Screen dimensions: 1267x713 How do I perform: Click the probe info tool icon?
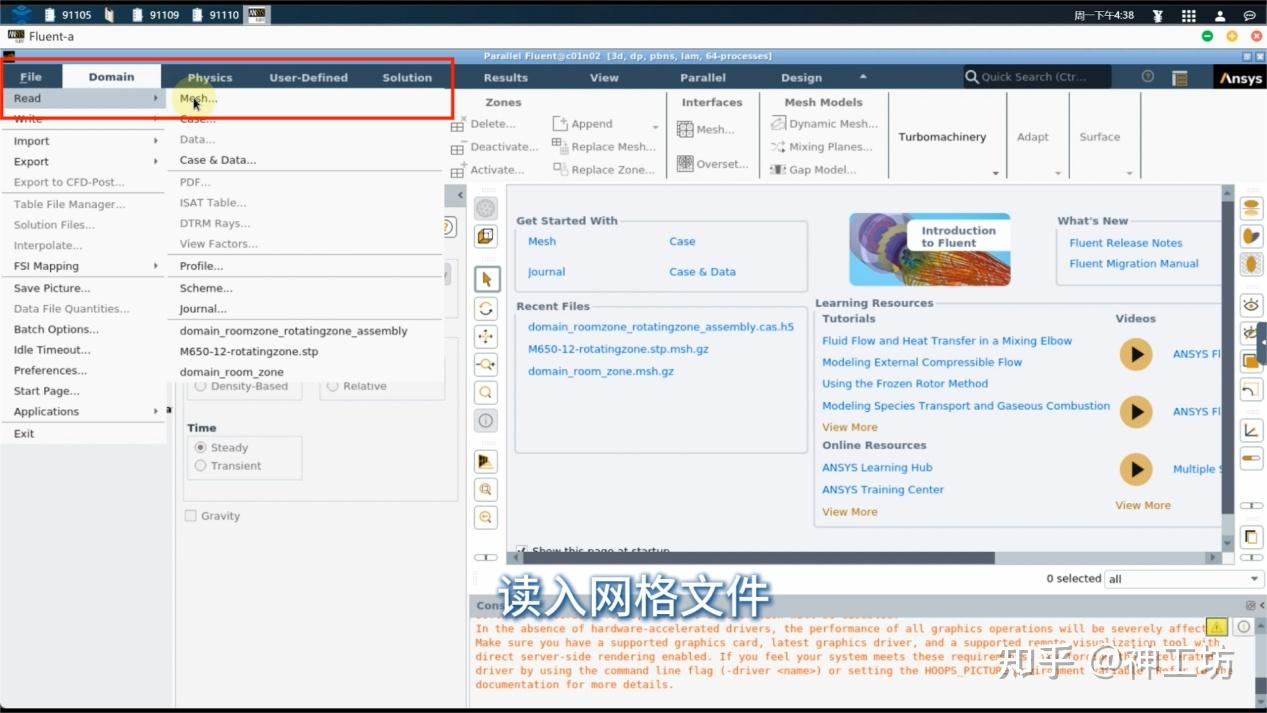486,420
